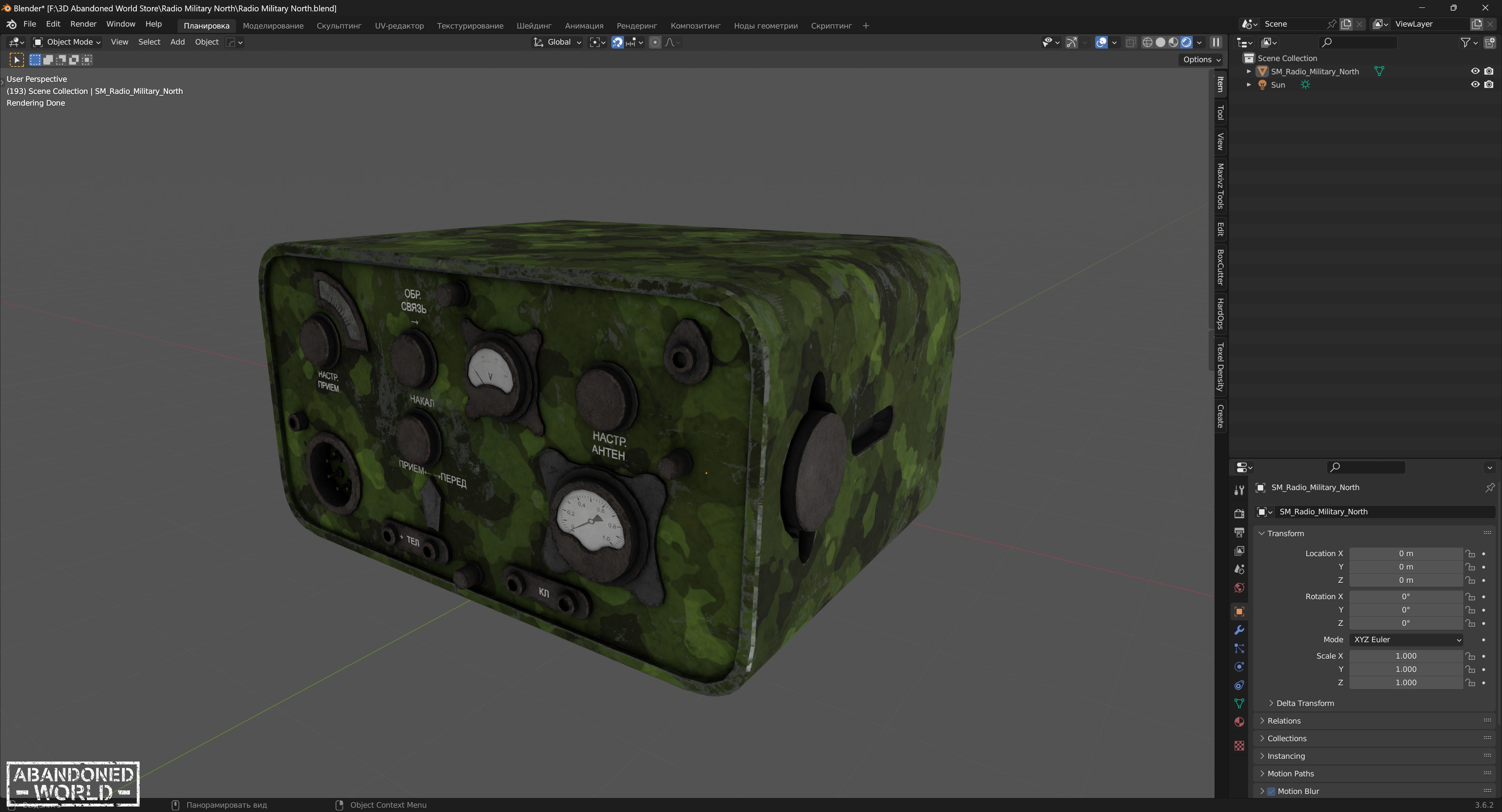Open the Output properties tab icon
The image size is (1502, 812).
(x=1239, y=532)
